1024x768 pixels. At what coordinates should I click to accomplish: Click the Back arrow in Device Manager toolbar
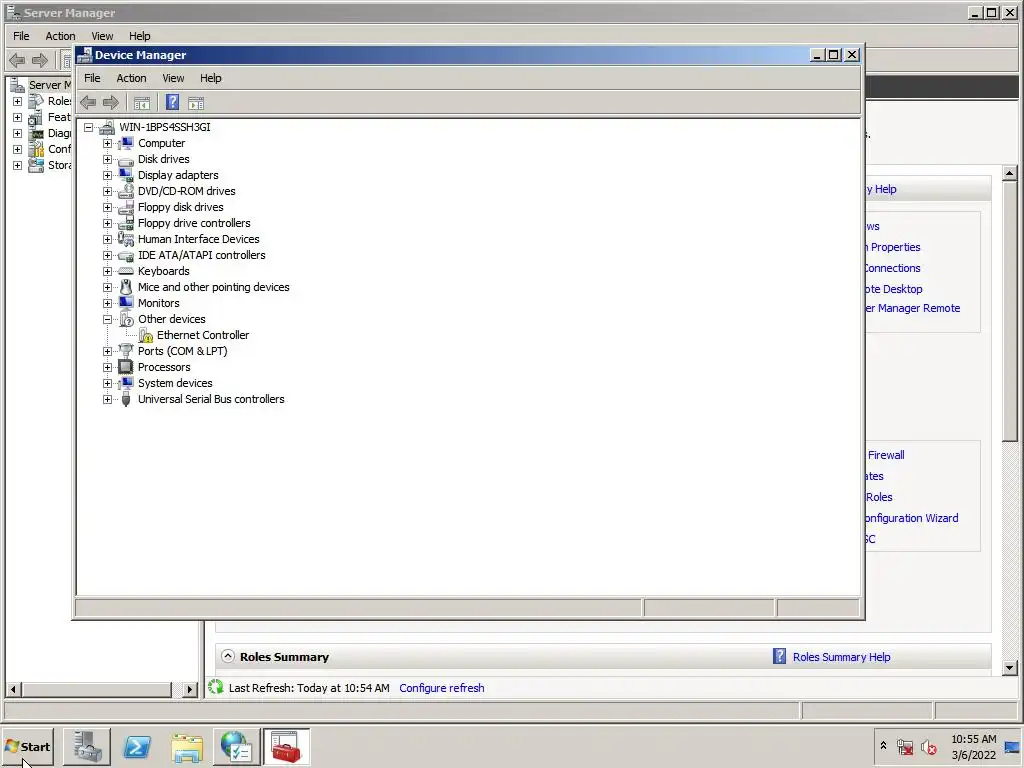click(x=88, y=103)
